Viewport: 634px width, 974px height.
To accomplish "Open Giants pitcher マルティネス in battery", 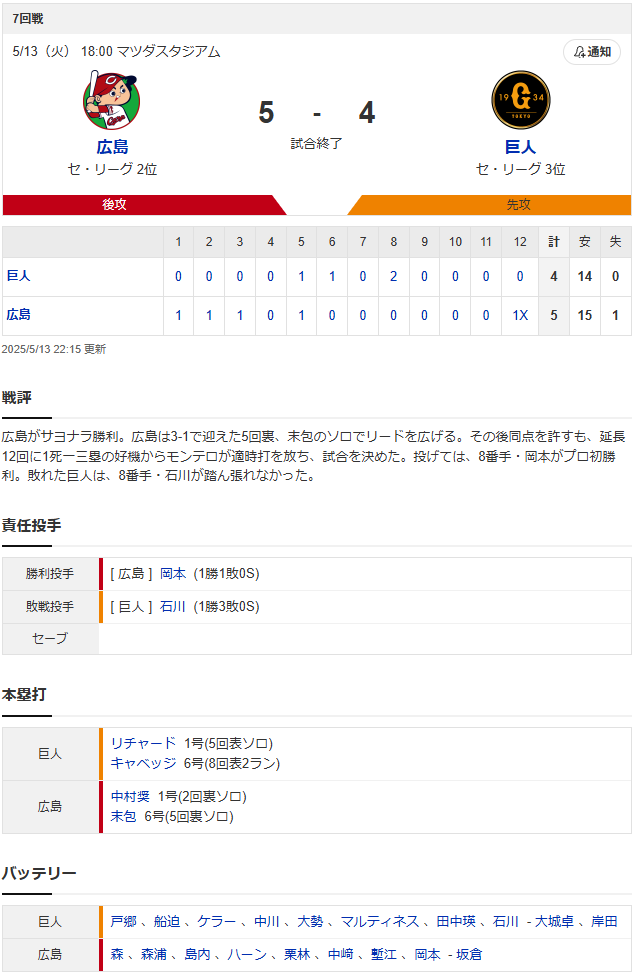I will coord(380,921).
